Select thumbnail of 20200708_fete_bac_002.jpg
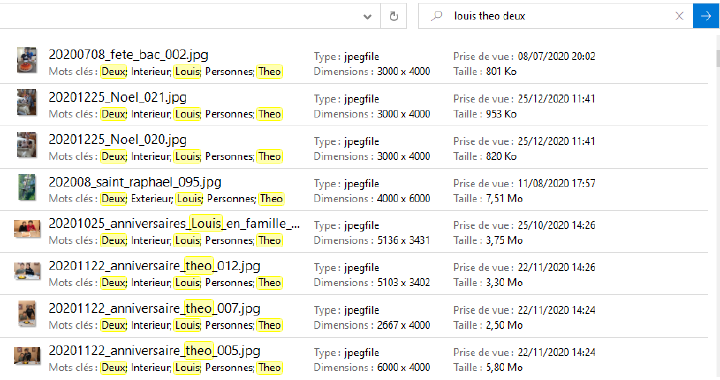Screen dimensions: 720x380 27,60
